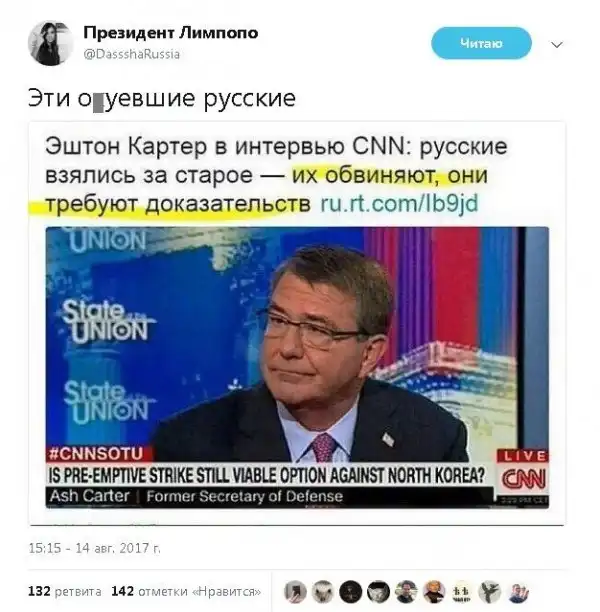Open the Президент Лимпопо display name

(171, 33)
